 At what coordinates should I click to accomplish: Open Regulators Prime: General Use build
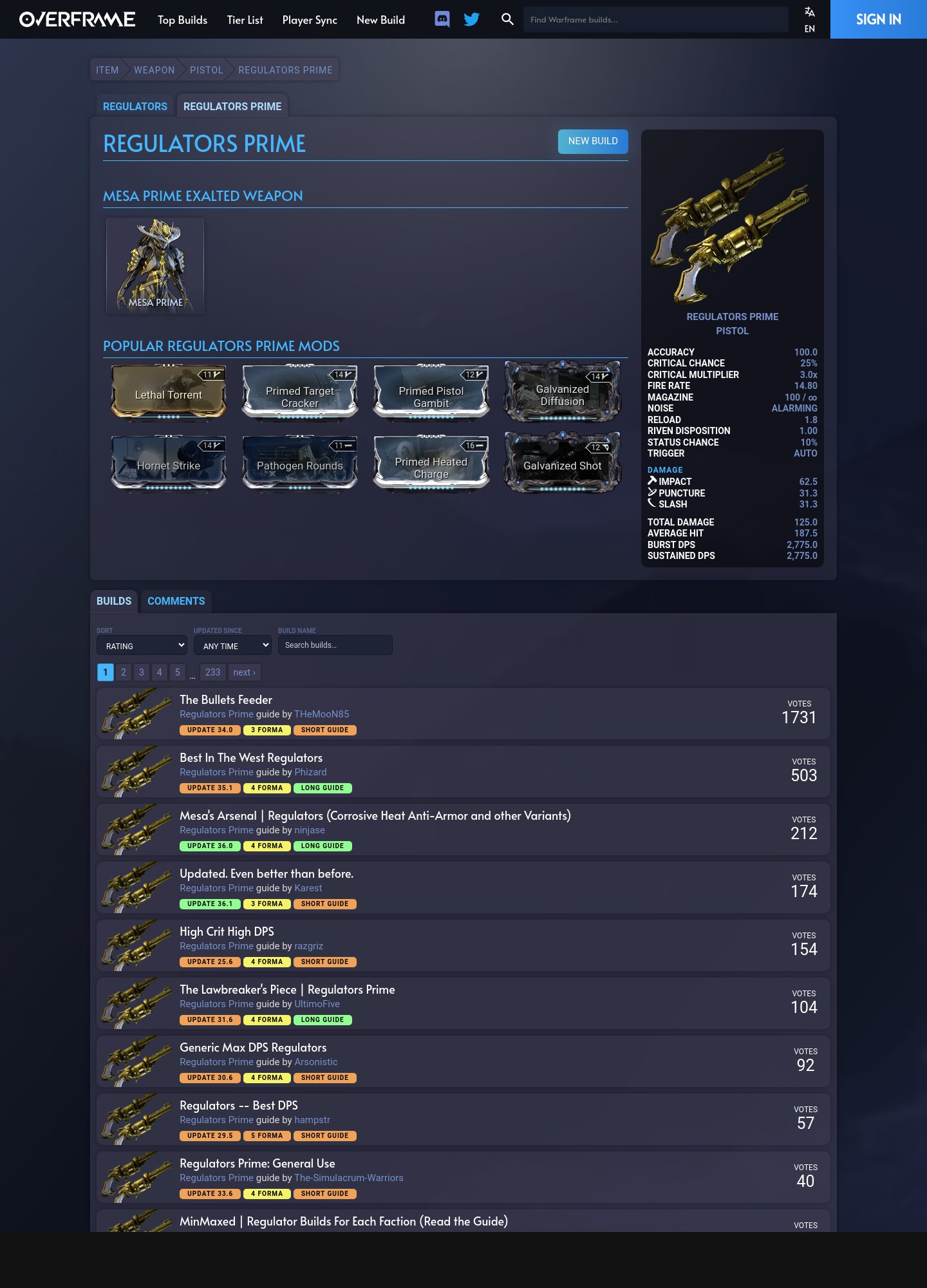pyautogui.click(x=257, y=1163)
